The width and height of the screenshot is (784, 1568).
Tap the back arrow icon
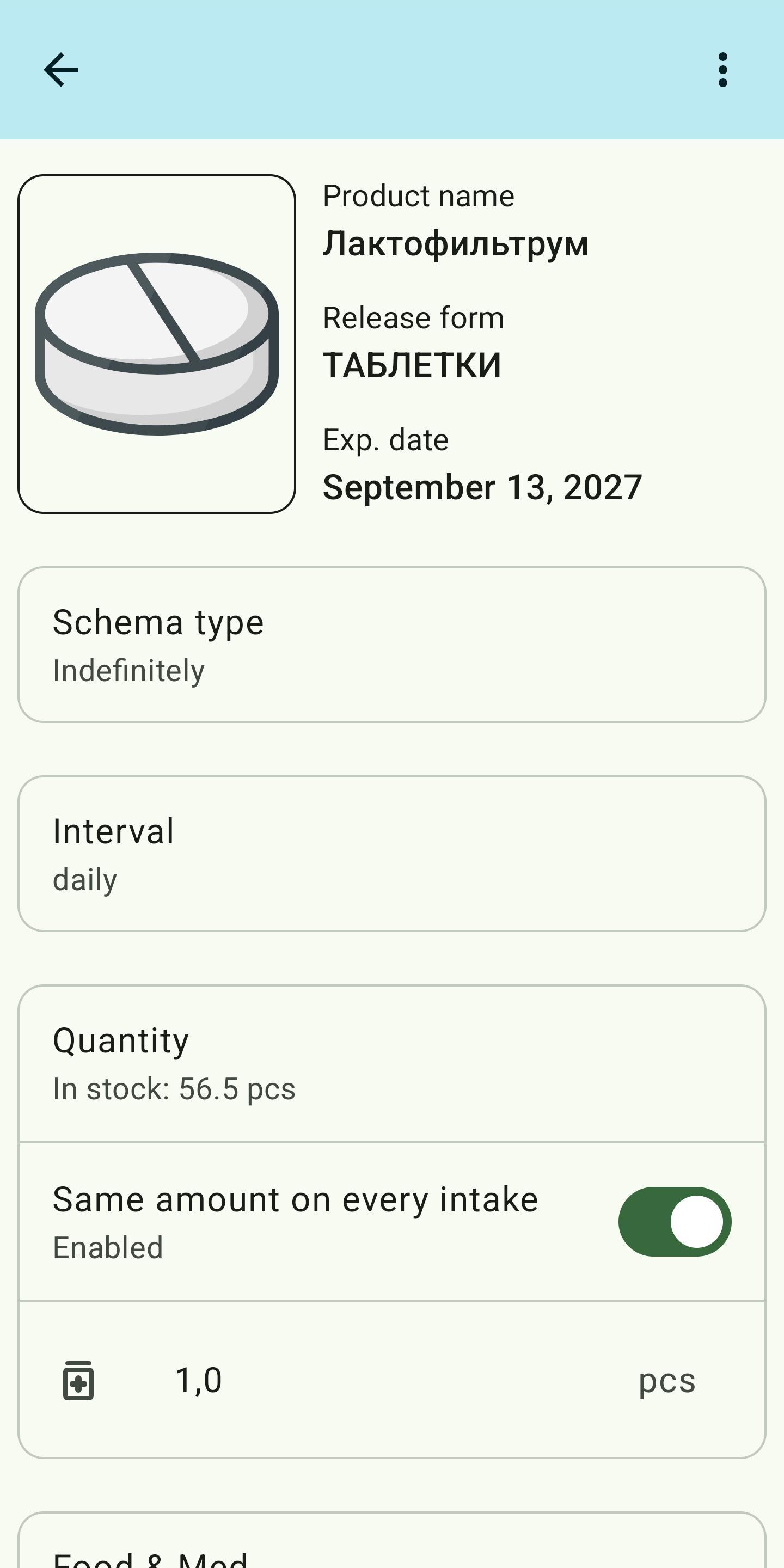click(62, 70)
